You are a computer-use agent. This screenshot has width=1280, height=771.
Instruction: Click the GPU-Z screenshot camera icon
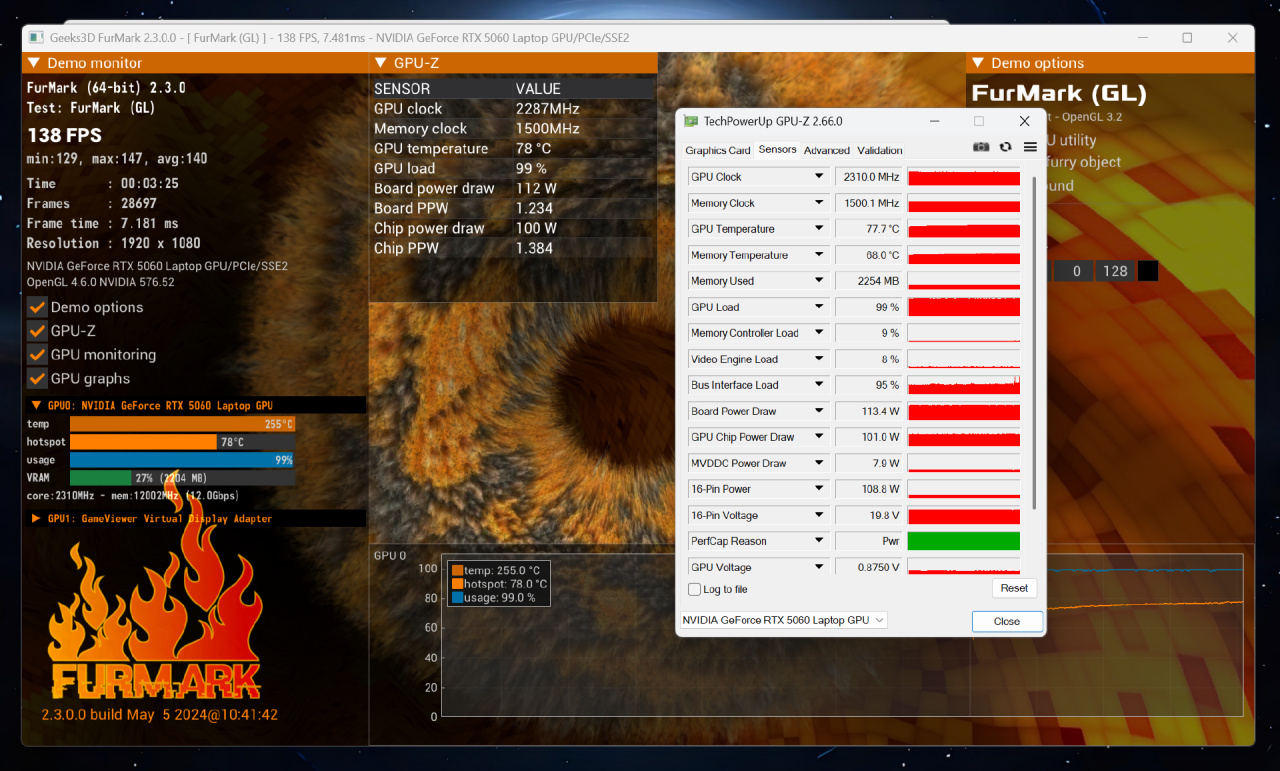[981, 147]
